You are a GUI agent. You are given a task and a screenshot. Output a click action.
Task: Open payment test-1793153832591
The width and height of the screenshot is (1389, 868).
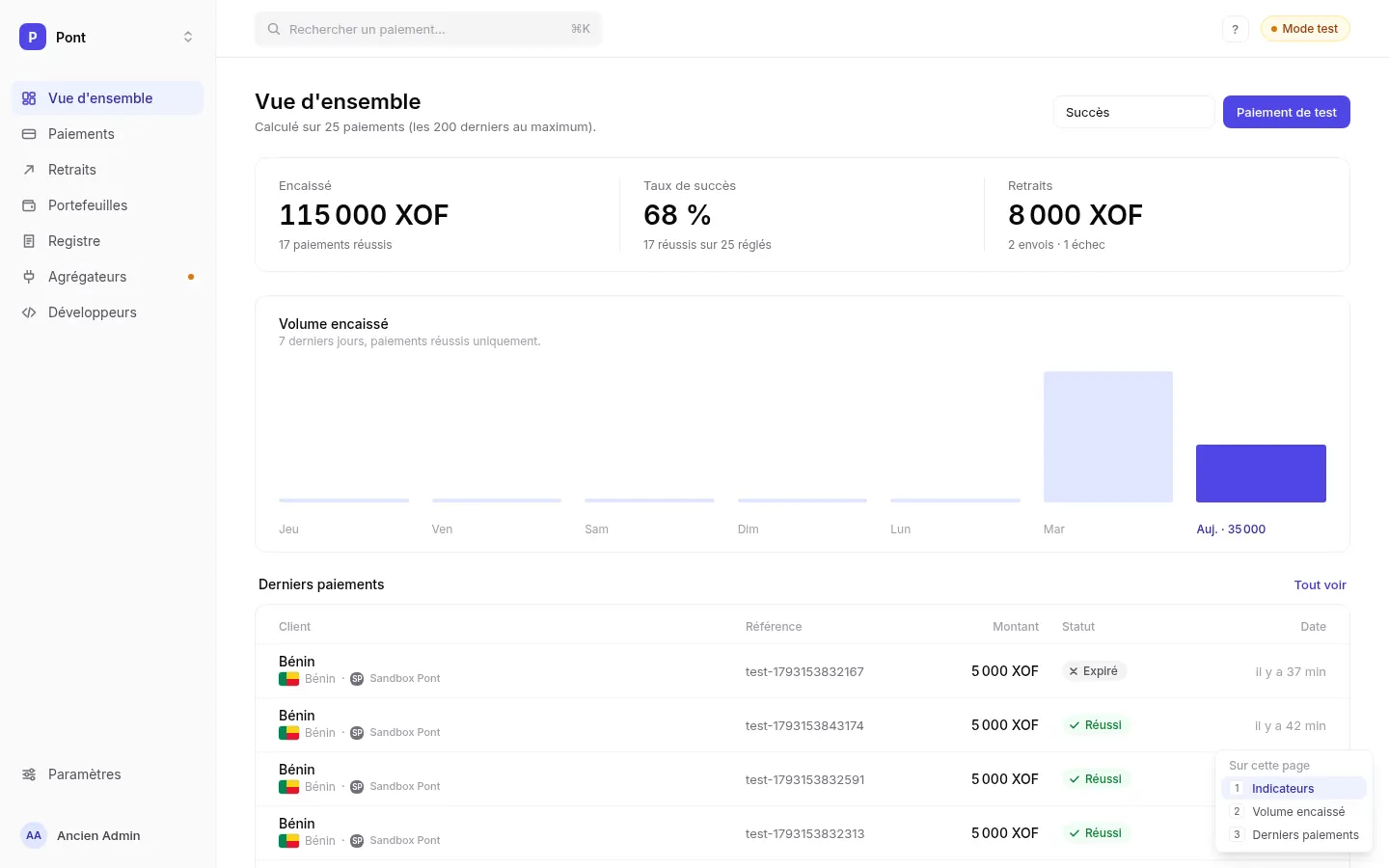(x=803, y=779)
